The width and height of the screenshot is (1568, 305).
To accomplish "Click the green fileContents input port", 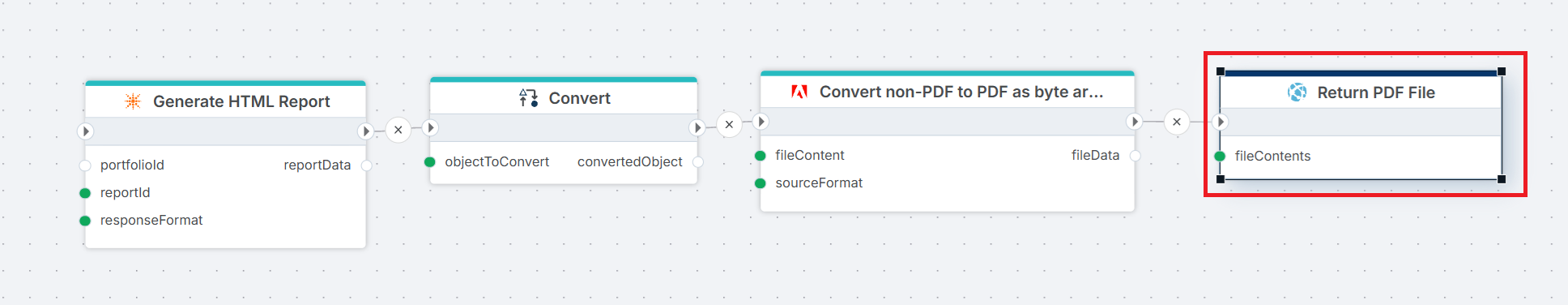I will [x=1220, y=157].
